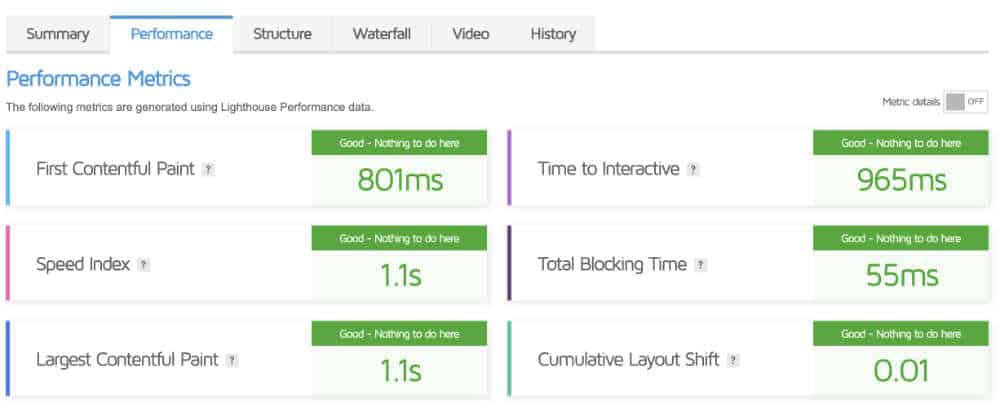Click help icon beside Cumulative Layout Shift
The width and height of the screenshot is (1000, 407).
[733, 360]
